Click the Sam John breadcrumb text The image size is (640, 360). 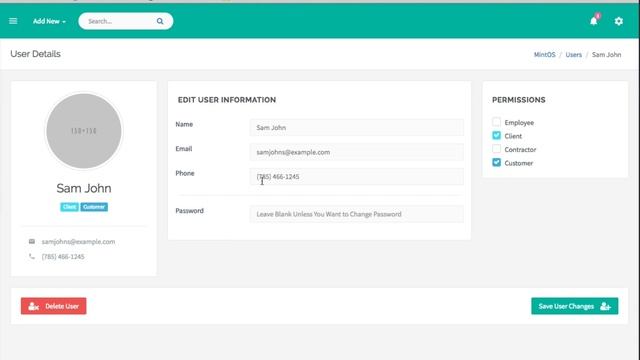tap(607, 55)
